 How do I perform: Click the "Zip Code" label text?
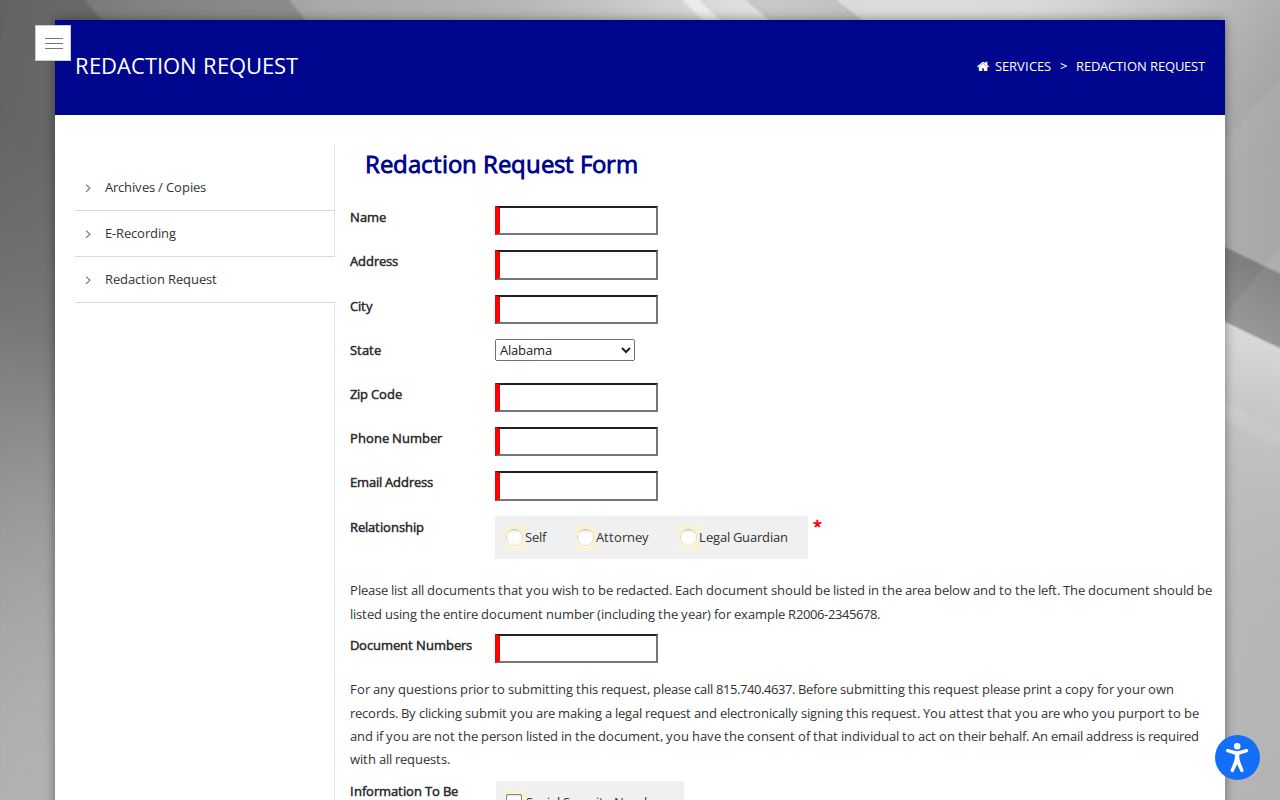(x=376, y=395)
